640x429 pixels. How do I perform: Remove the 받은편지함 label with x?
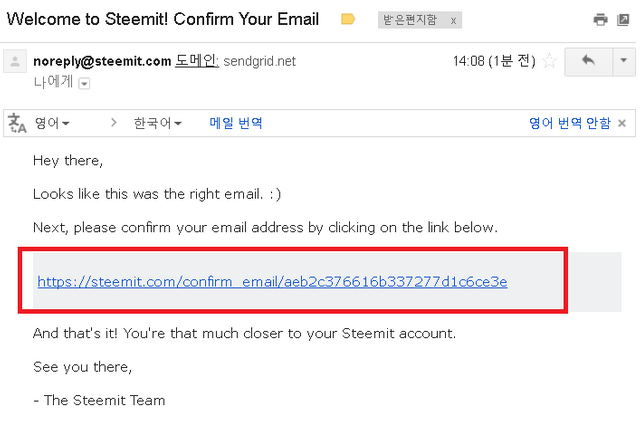click(x=453, y=20)
